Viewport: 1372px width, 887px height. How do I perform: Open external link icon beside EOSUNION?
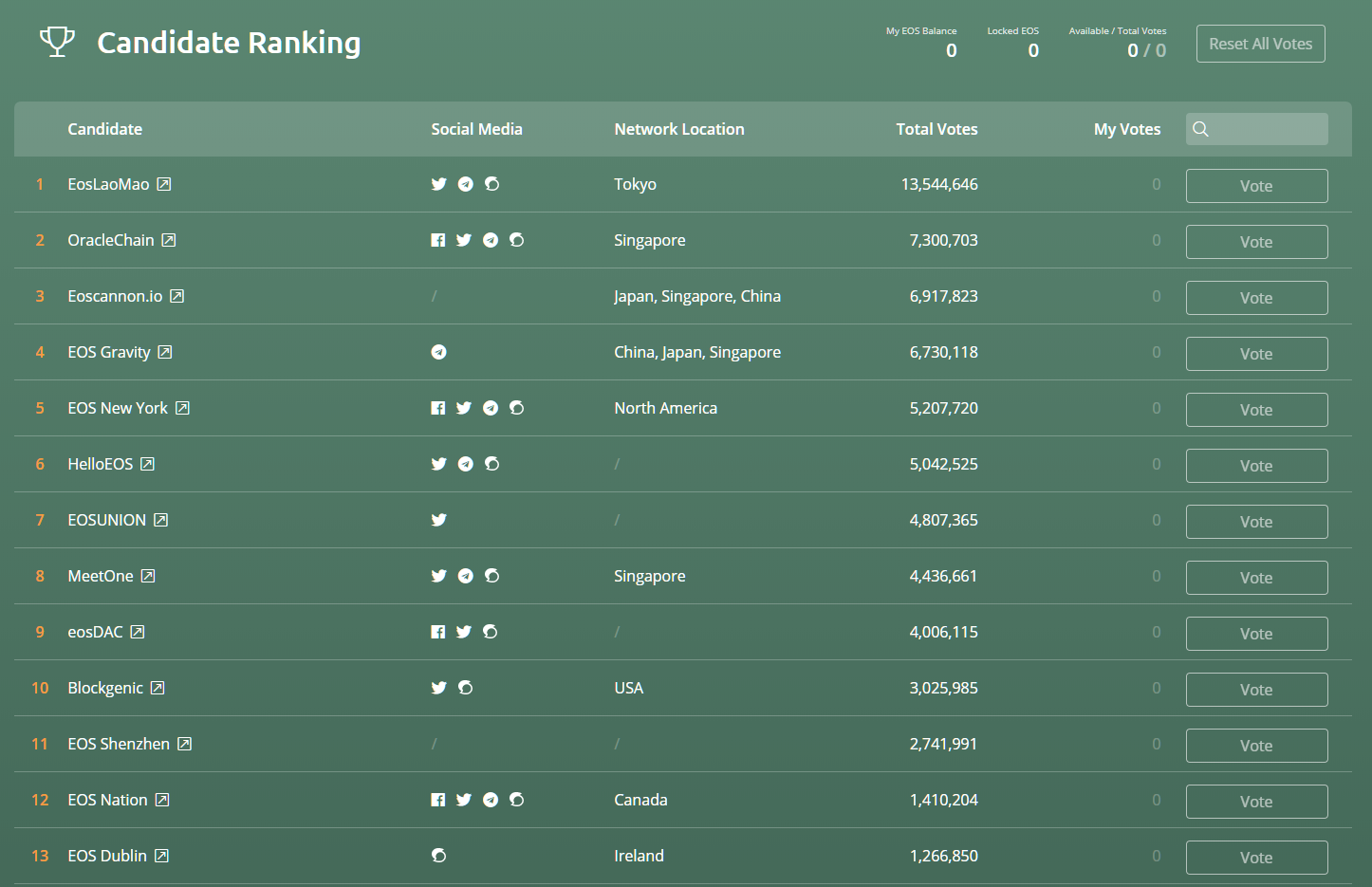(x=160, y=520)
